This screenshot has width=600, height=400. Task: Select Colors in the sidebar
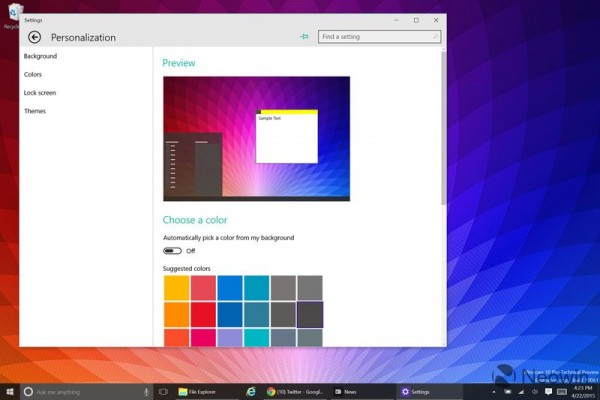(x=33, y=74)
